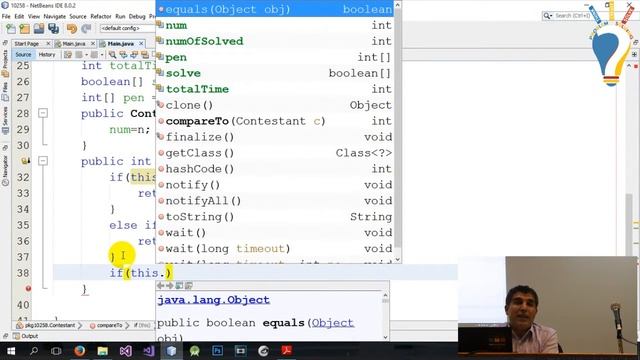Image resolution: width=640 pixels, height=360 pixels.
Task: Click the search magnifier icon in Quick Search
Action: point(547,16)
